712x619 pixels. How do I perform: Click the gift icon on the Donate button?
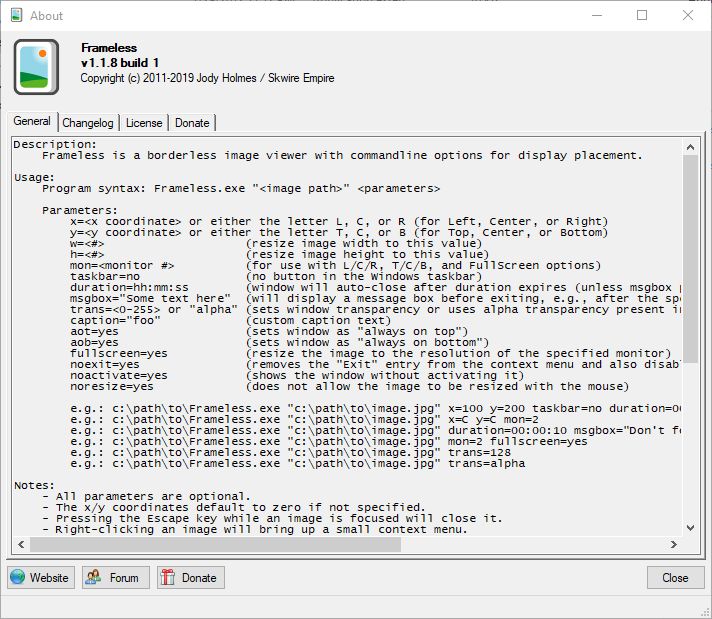(168, 577)
